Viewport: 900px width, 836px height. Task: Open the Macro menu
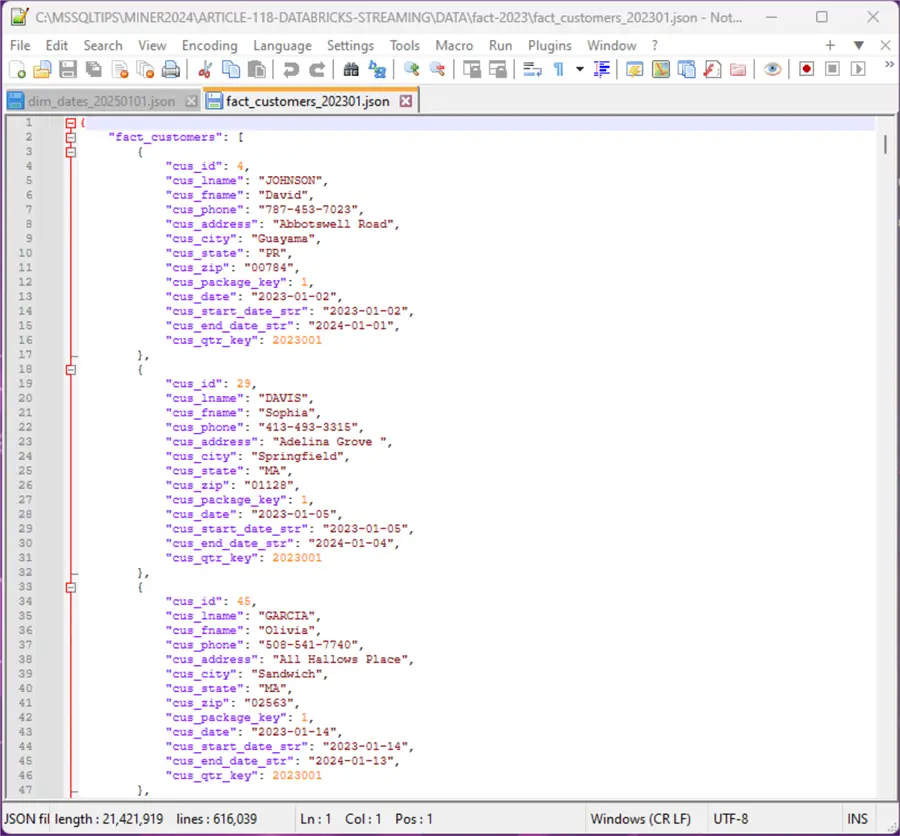pos(454,45)
